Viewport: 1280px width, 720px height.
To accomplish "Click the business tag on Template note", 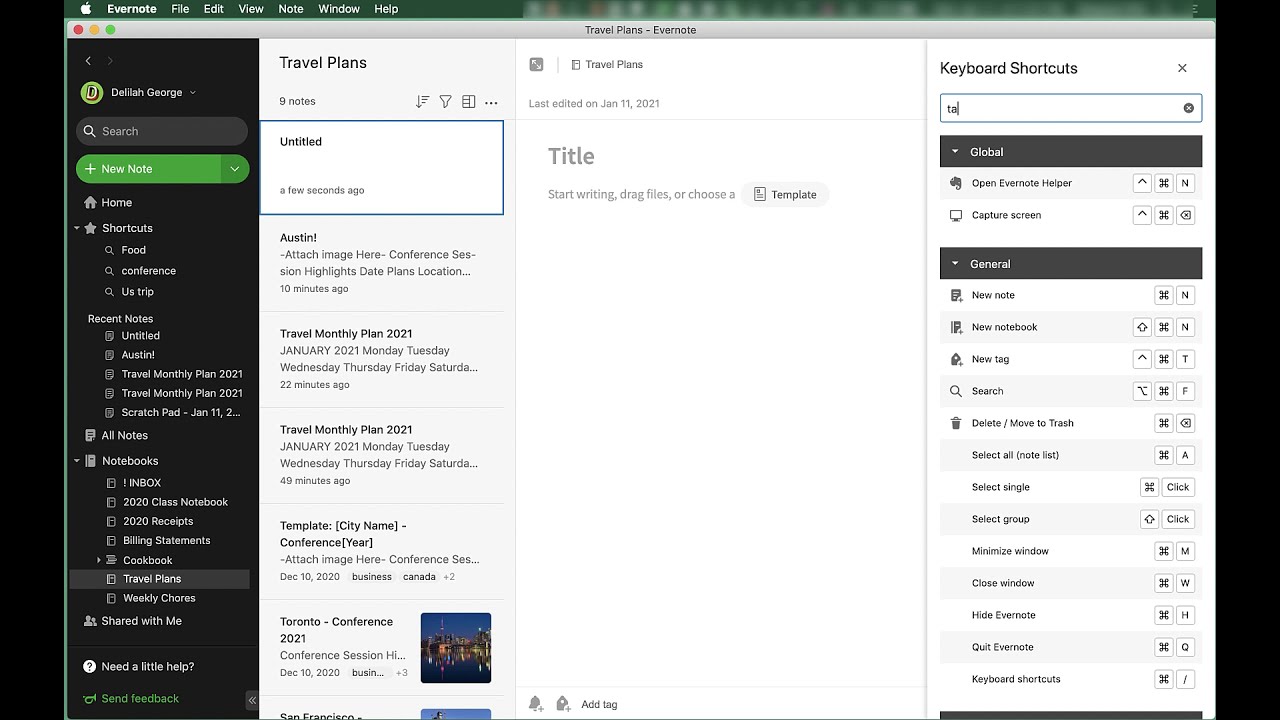I will 372,577.
